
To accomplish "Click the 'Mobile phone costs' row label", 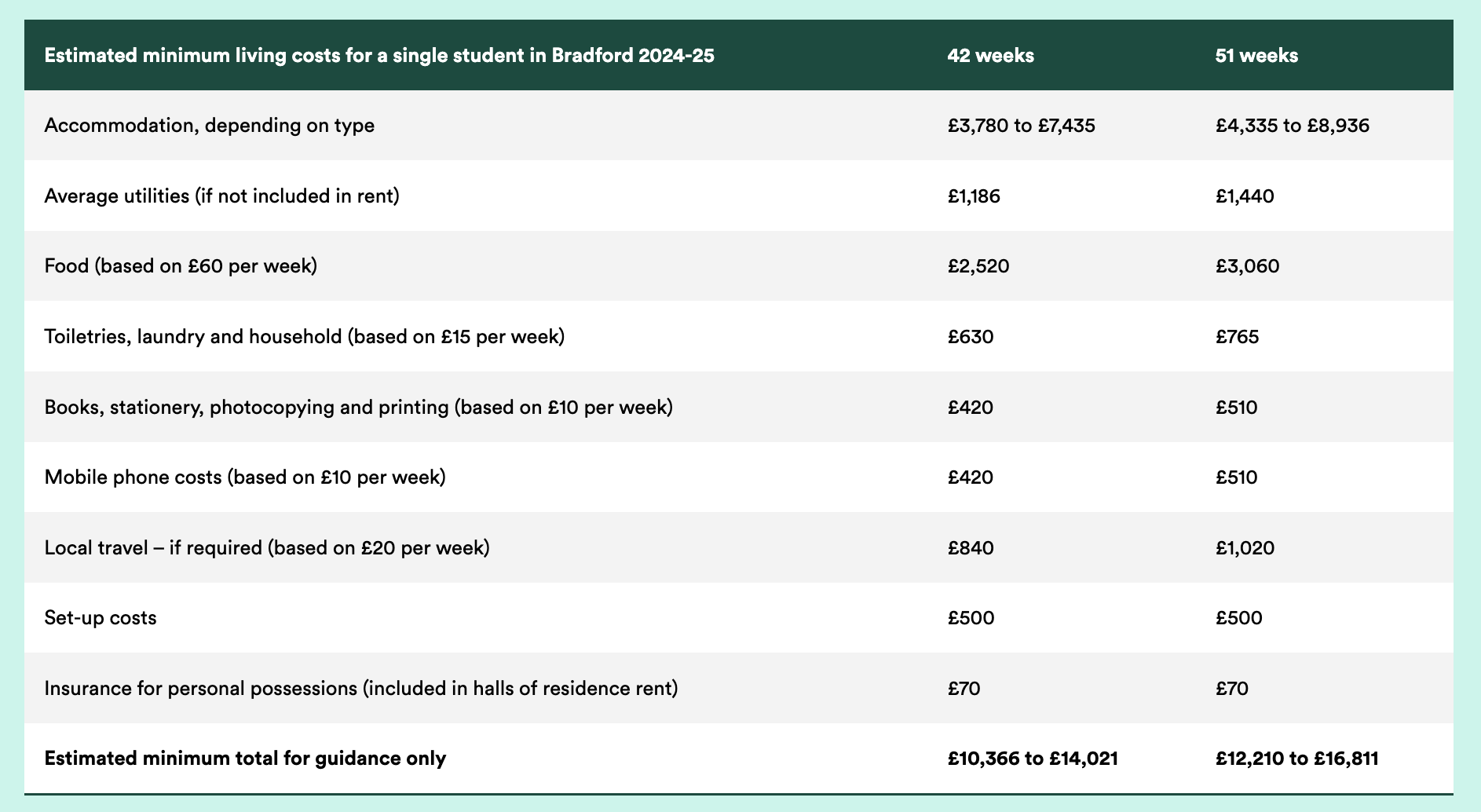I will [245, 477].
